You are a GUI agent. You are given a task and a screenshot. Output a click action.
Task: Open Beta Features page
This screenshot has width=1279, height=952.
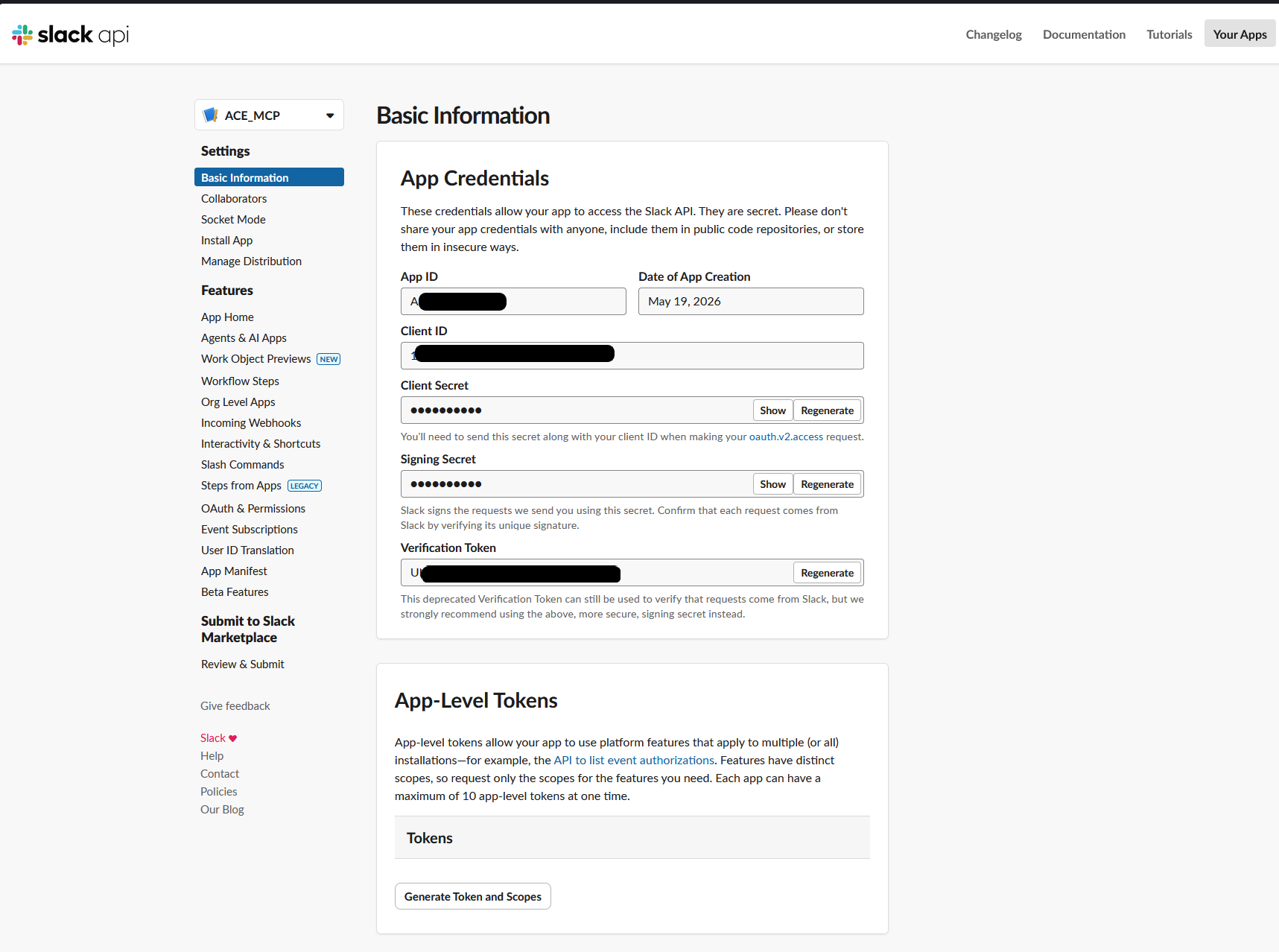(235, 591)
